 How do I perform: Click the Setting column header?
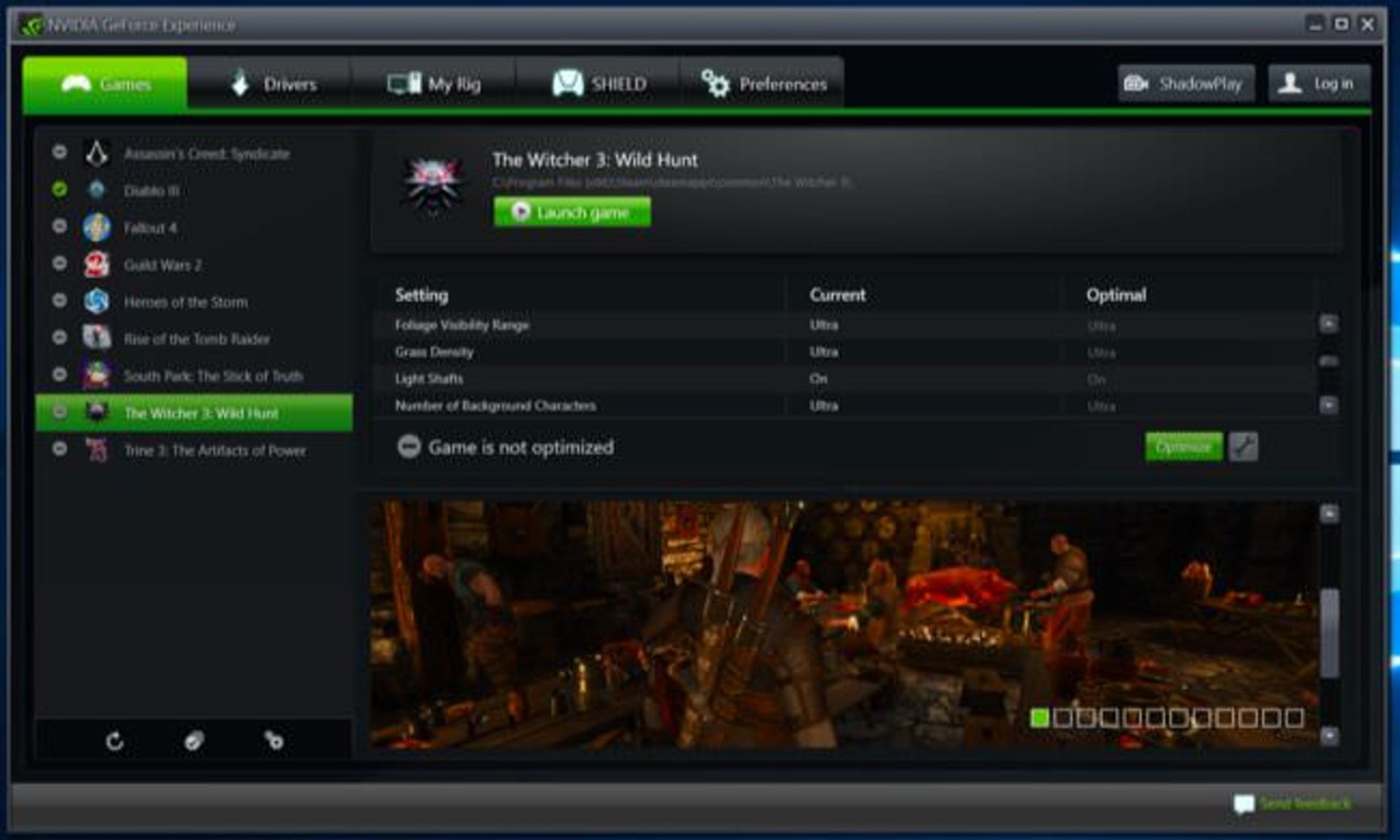click(421, 295)
